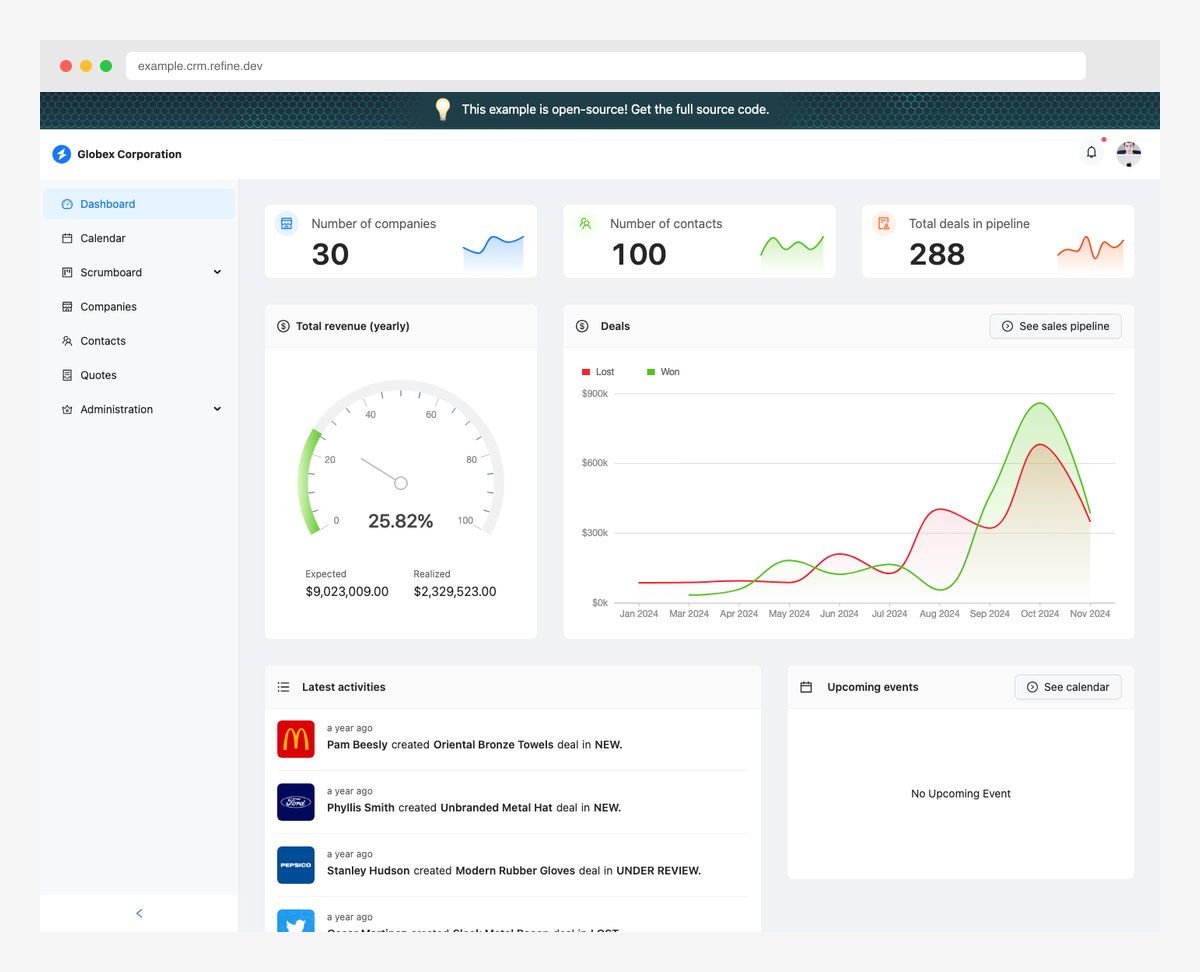Toggle the Lost series in the Deals legend
This screenshot has height=972, width=1200.
(x=598, y=371)
